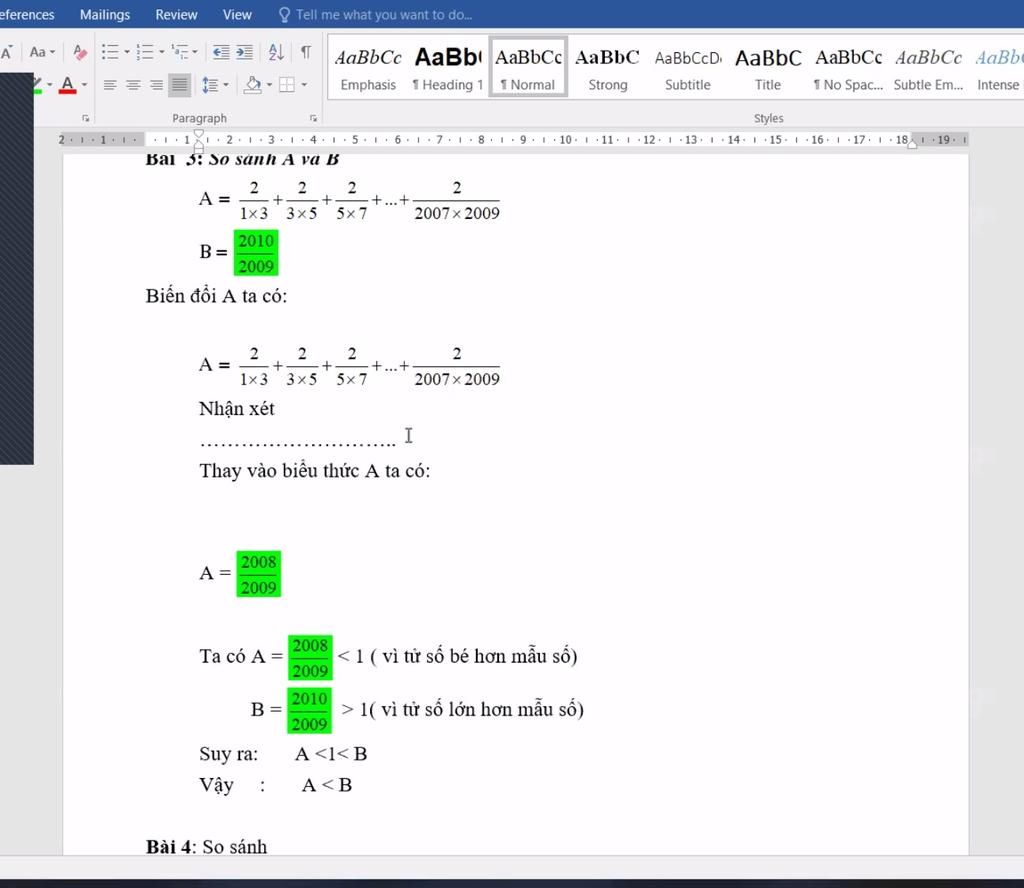This screenshot has height=888, width=1024.
Task: Click the Sort A-Z icon
Action: [x=276, y=52]
